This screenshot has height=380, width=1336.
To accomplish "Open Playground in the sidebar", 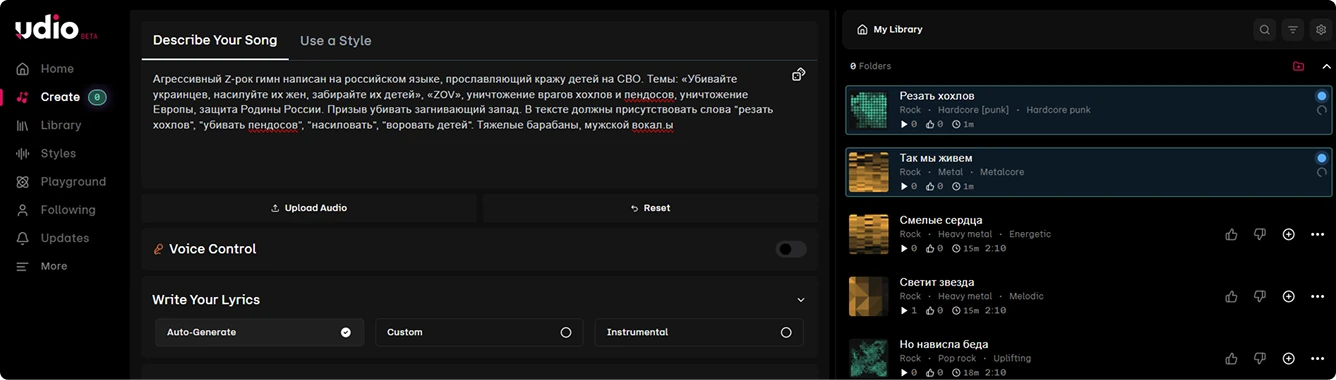I will (72, 182).
